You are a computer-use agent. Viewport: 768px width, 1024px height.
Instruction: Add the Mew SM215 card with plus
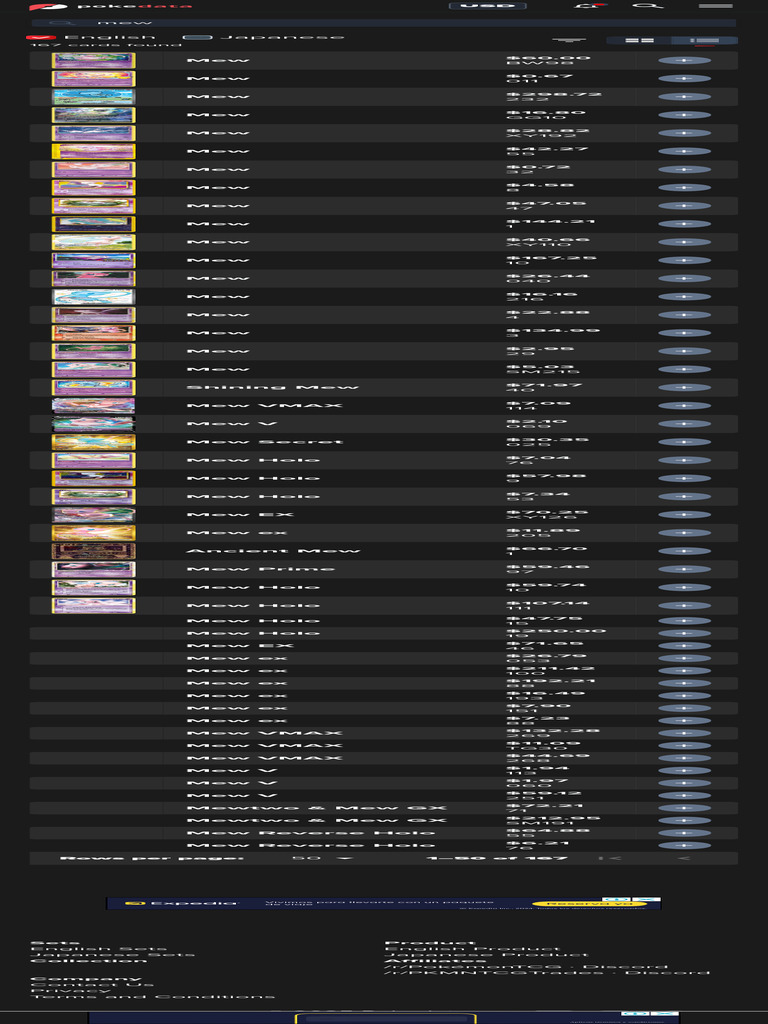point(684,370)
